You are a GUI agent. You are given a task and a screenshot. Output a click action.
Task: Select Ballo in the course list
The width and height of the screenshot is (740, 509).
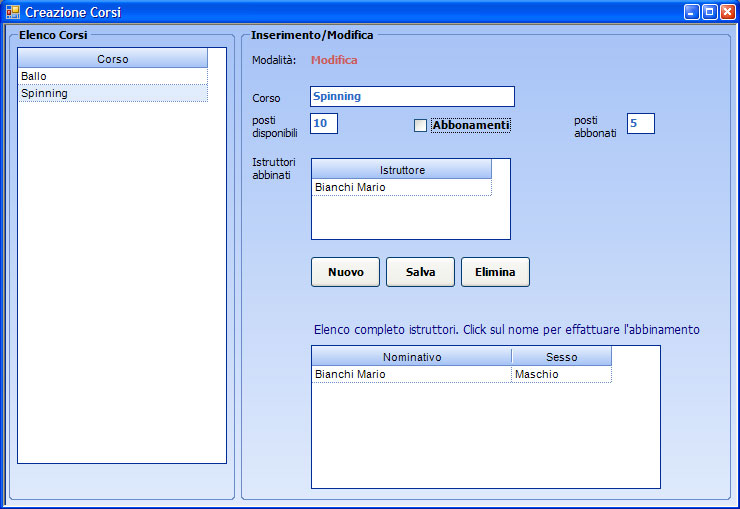coord(112,76)
